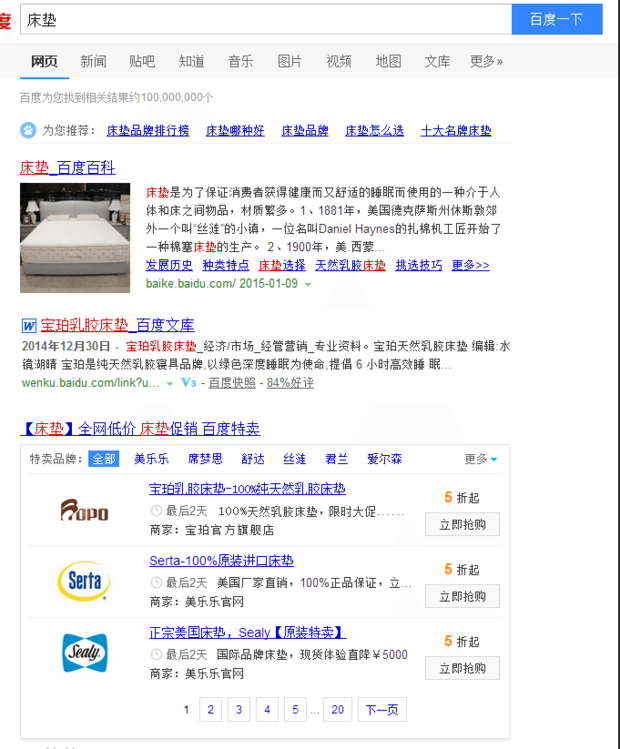The width and height of the screenshot is (620, 749).
Task: Switch to the 贴吧 tab
Action: click(142, 61)
